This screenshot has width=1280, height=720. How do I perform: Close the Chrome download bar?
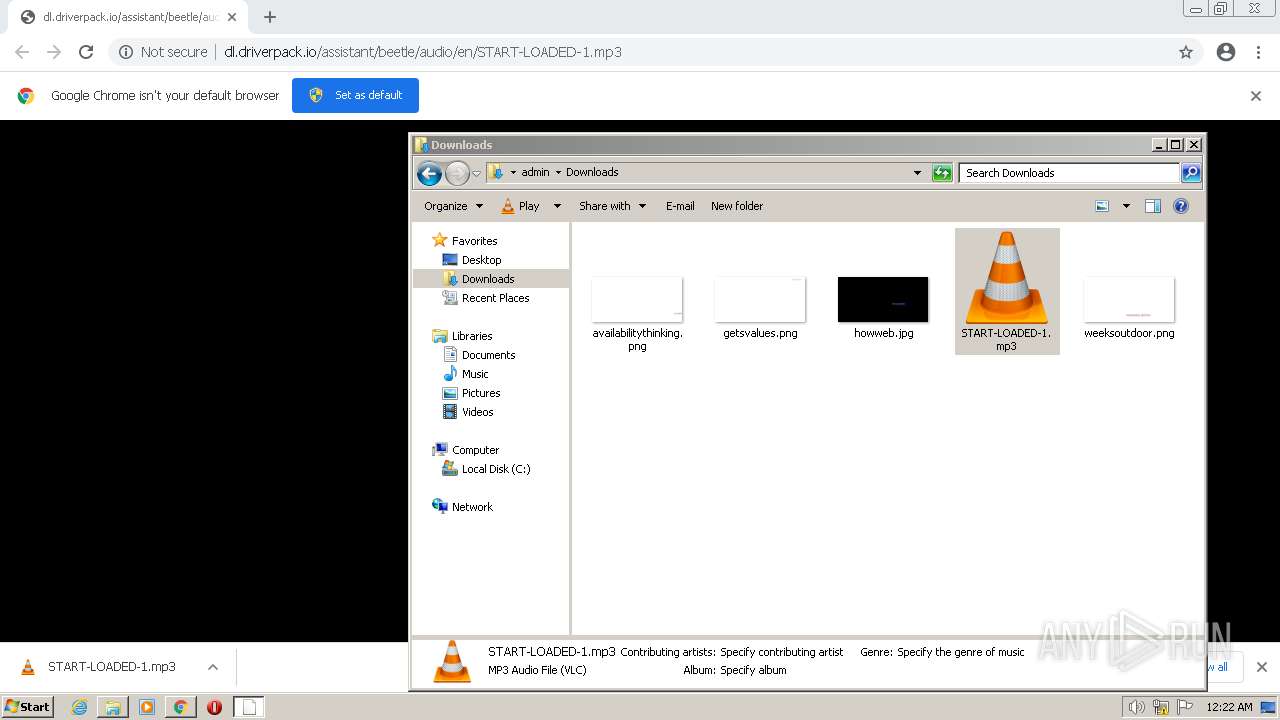pos(1261,667)
